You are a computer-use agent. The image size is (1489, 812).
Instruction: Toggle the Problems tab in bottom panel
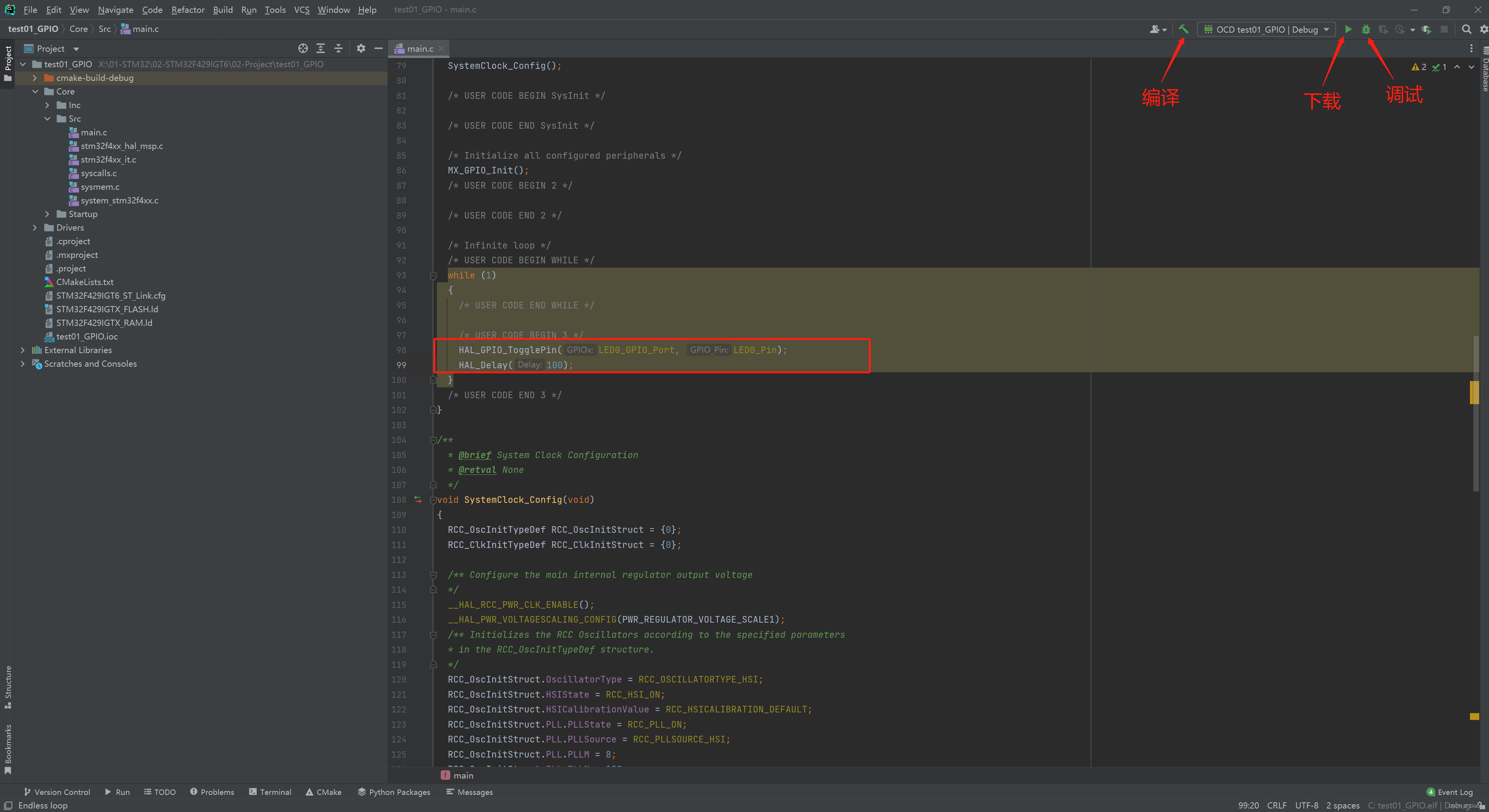click(212, 791)
